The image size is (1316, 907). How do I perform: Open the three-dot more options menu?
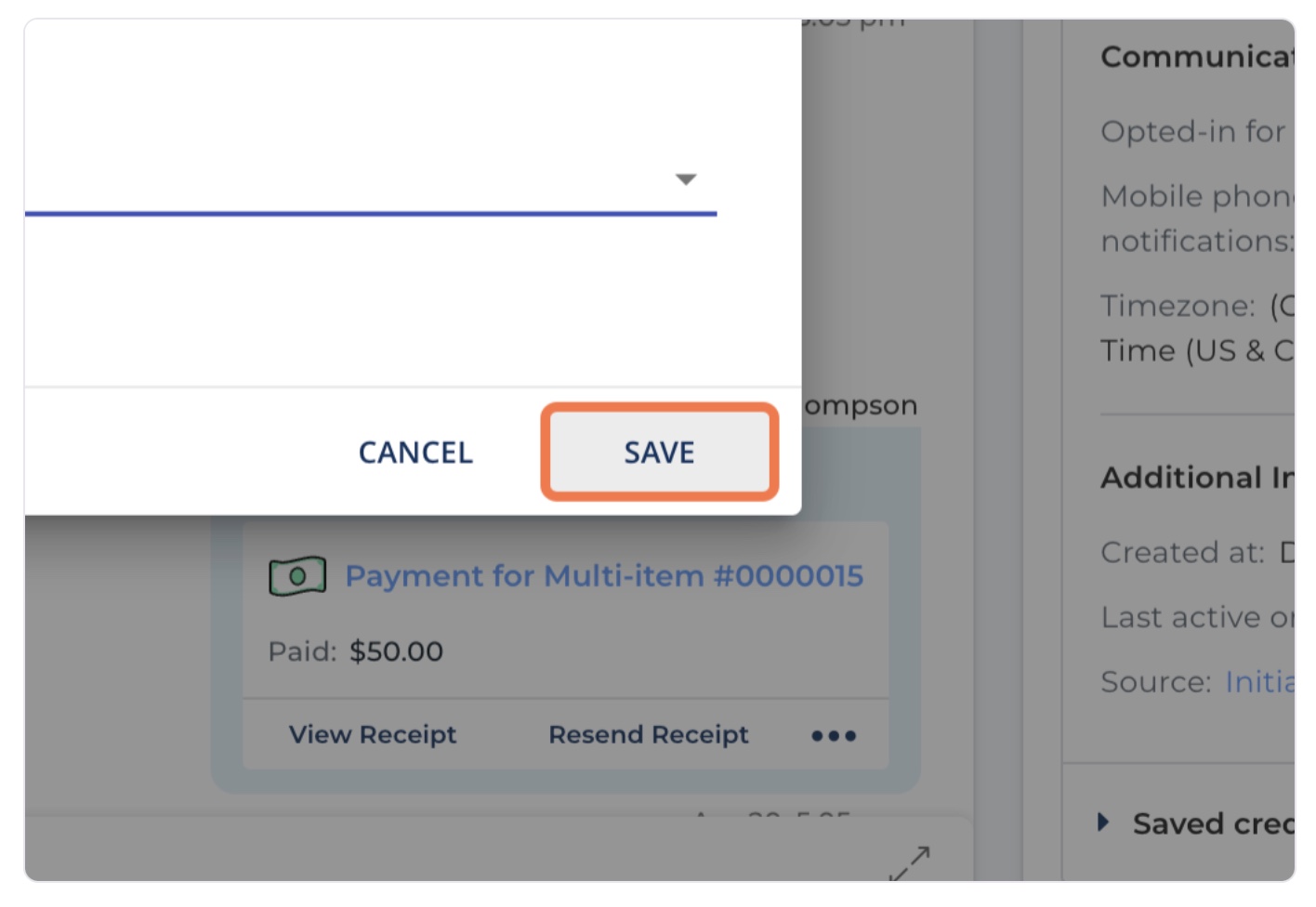click(834, 736)
